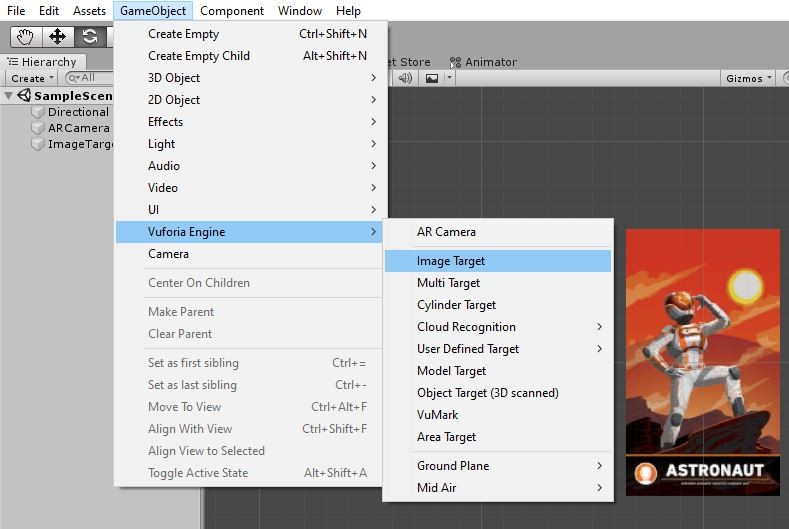The image size is (789, 529).
Task: Collapse the SampleScene tree arrow
Action: coord(9,96)
